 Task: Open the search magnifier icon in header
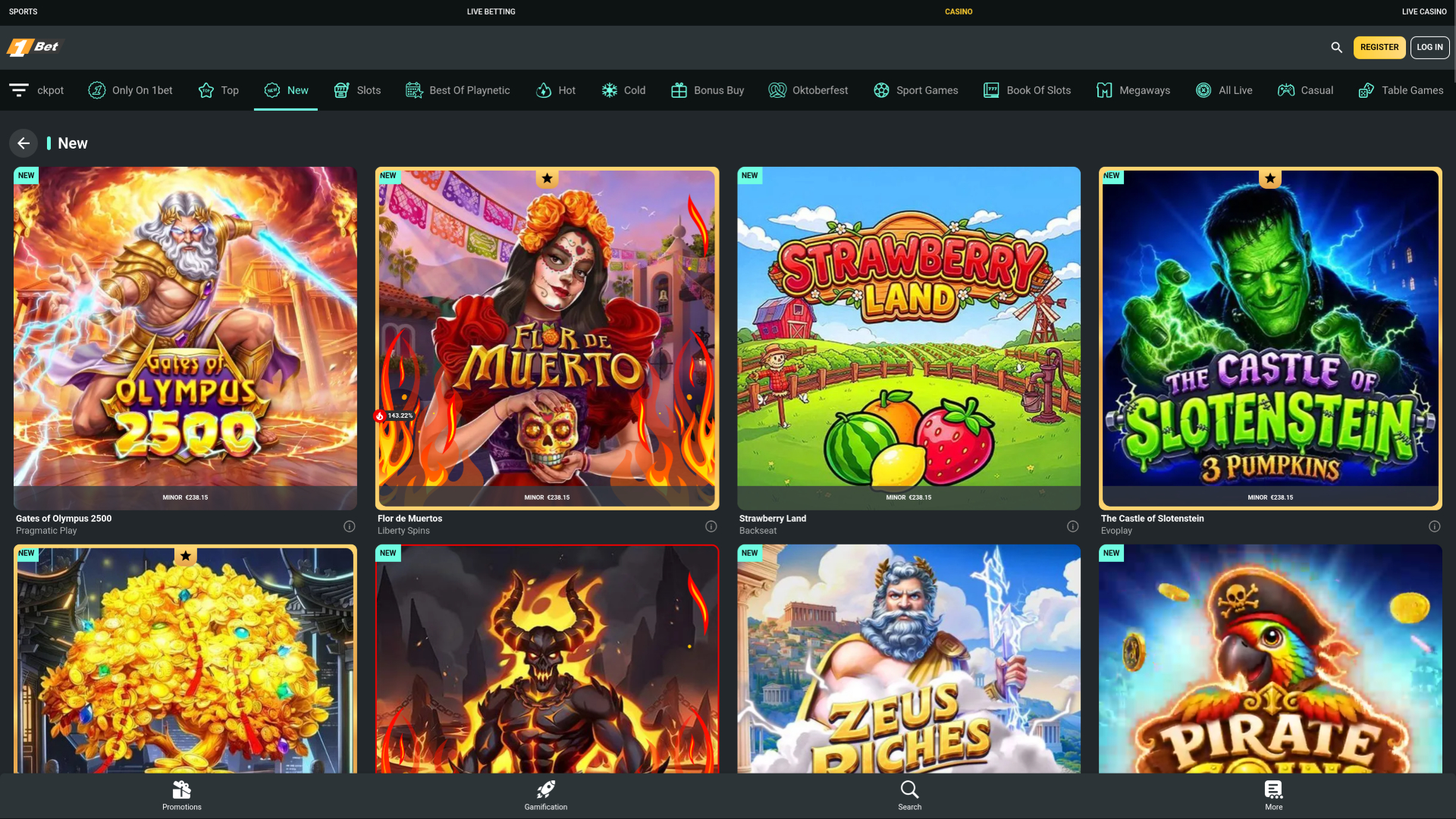(x=1336, y=47)
